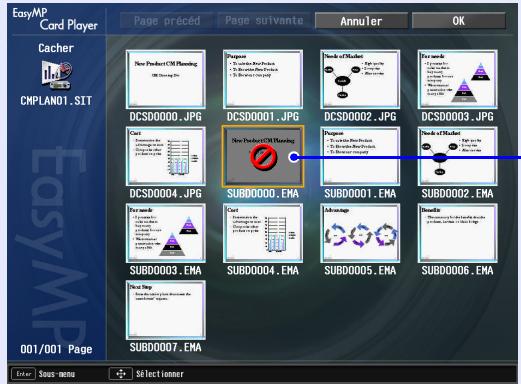
Task: Click the Sélectionner text
Action: click(160, 374)
